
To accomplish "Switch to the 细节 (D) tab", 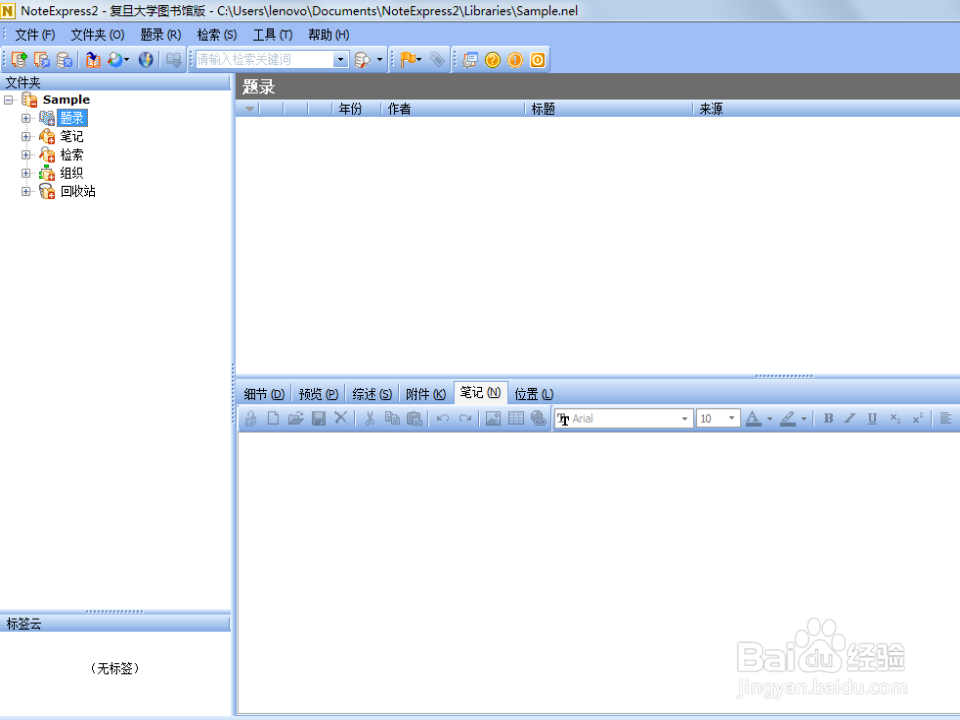I will 264,394.
